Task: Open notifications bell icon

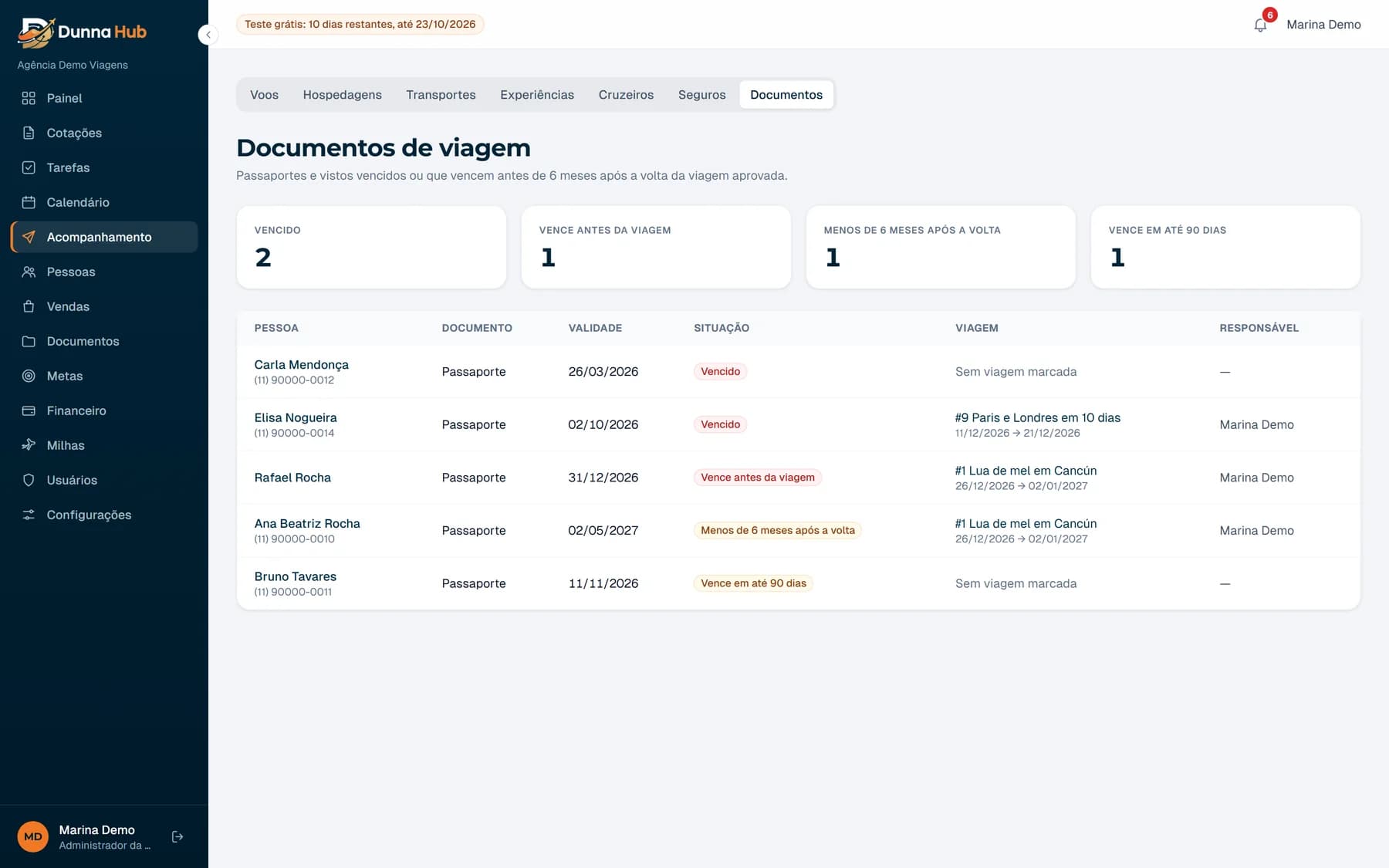Action: click(1260, 25)
